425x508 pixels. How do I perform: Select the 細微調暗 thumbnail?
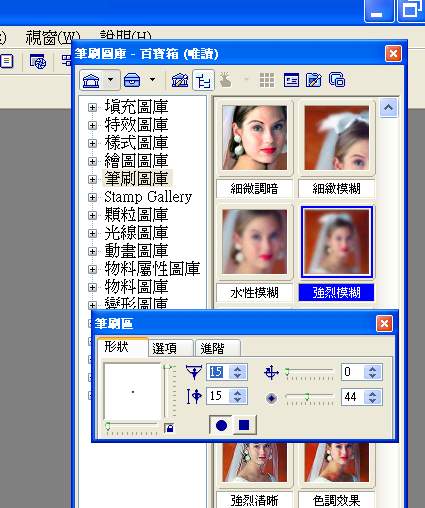(255, 138)
